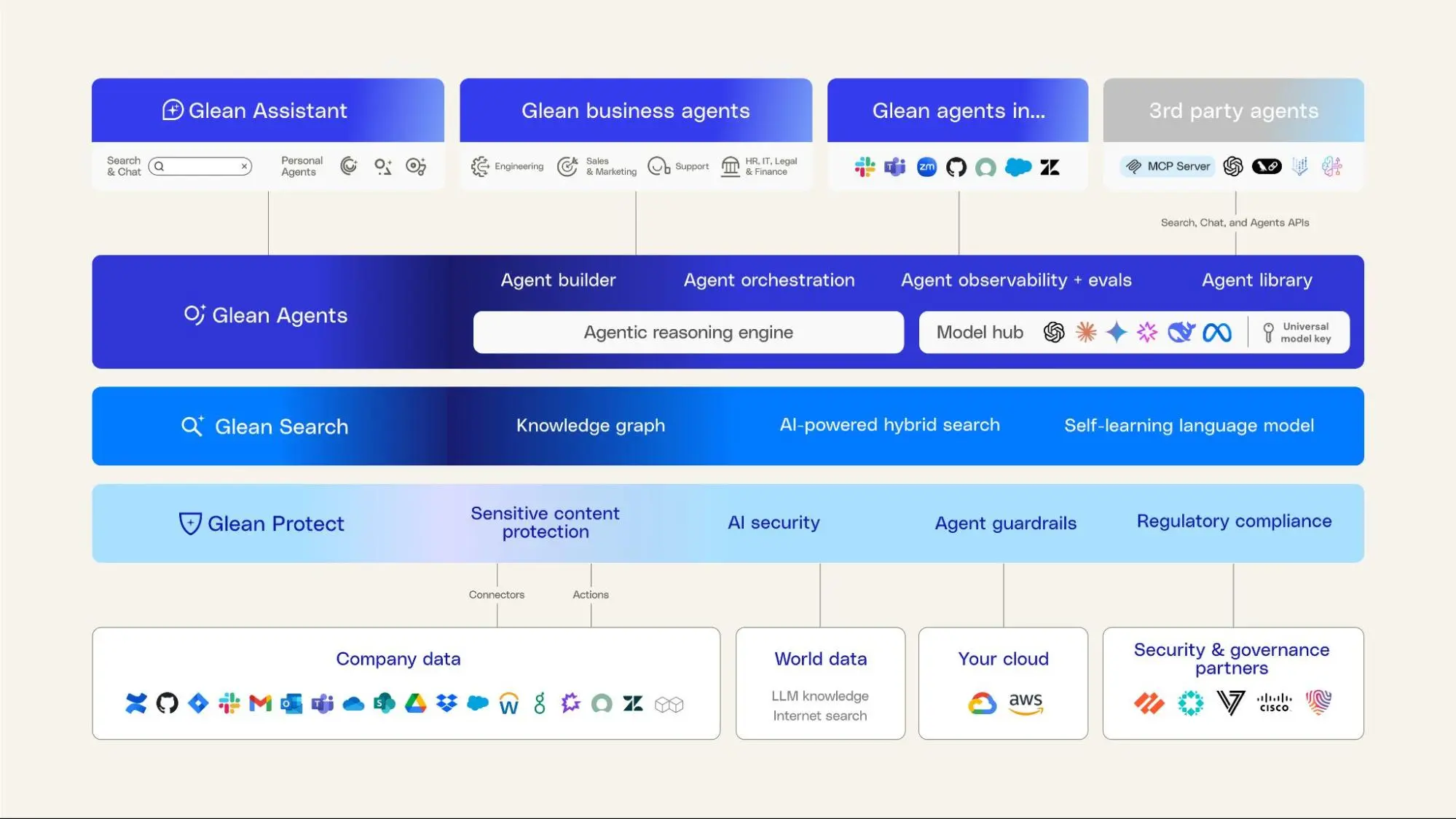Click the GitHub icon under Glean agents
The height and width of the screenshot is (819, 1456).
pyautogui.click(x=957, y=167)
